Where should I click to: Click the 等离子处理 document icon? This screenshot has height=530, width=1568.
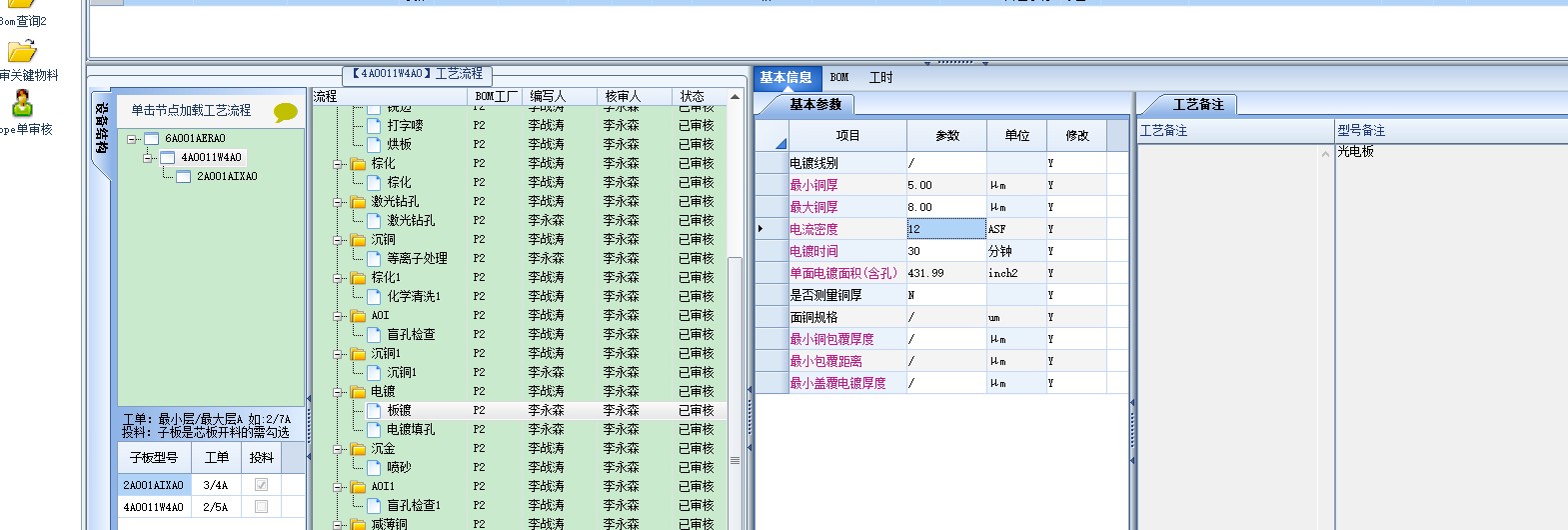click(375, 259)
